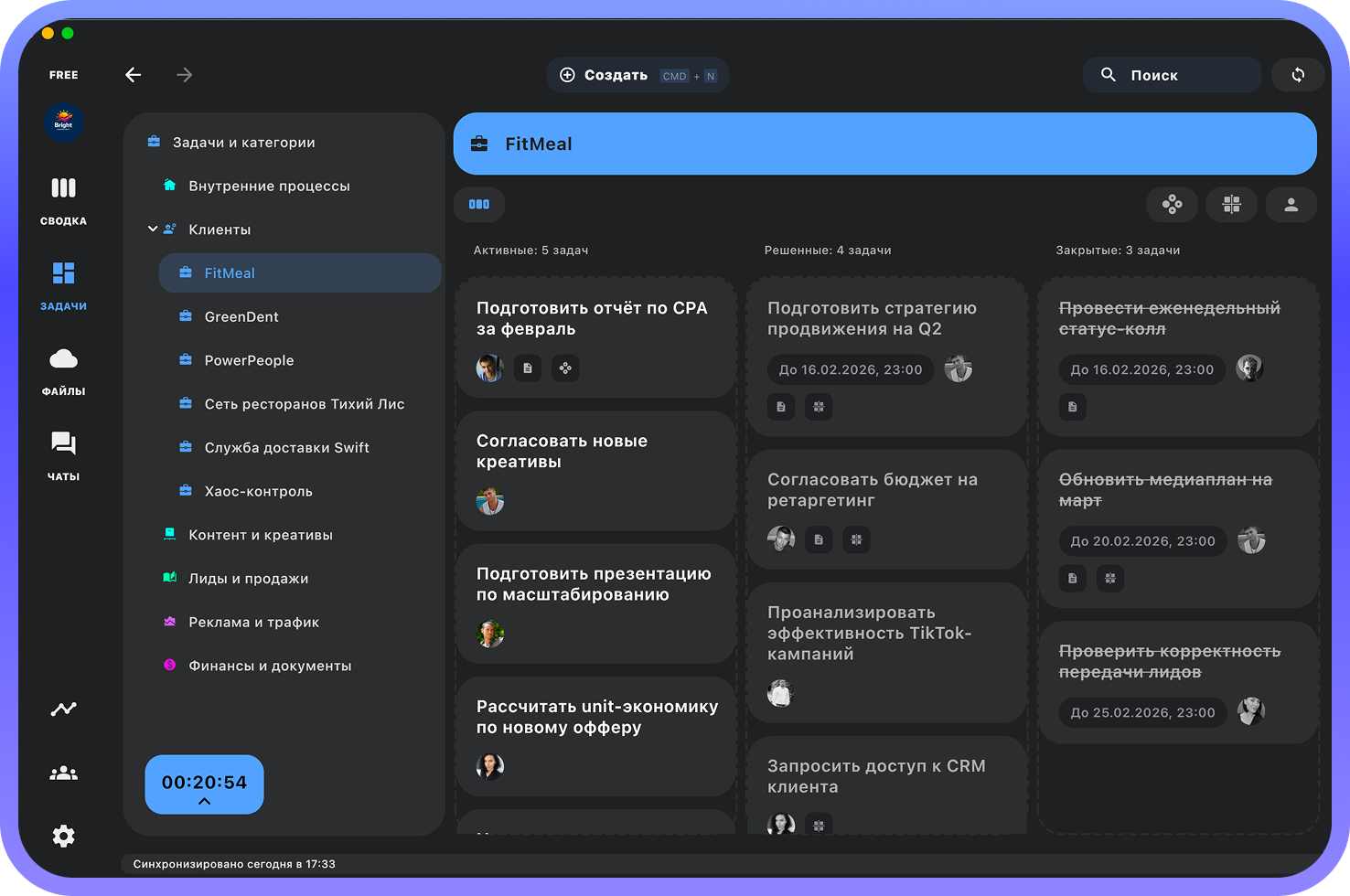1350x896 pixels.
Task: Collapse the Клиенты category chevron
Action: (x=153, y=229)
